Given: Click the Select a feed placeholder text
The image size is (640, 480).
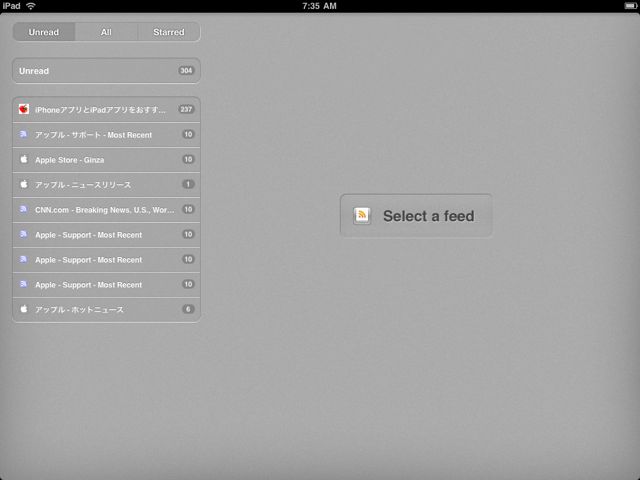Looking at the screenshot, I should pyautogui.click(x=429, y=216).
